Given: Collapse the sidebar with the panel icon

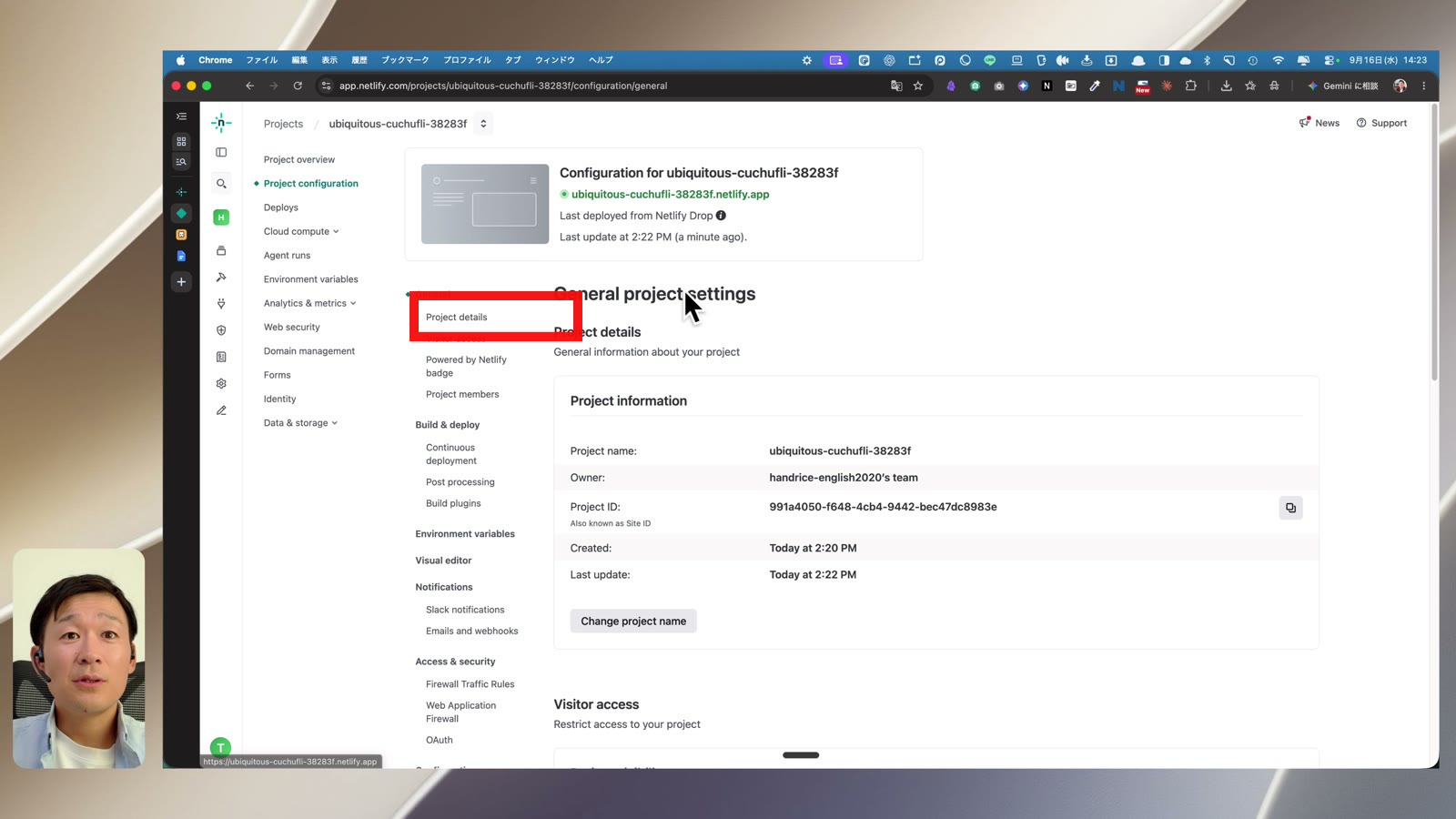Looking at the screenshot, I should click(221, 152).
